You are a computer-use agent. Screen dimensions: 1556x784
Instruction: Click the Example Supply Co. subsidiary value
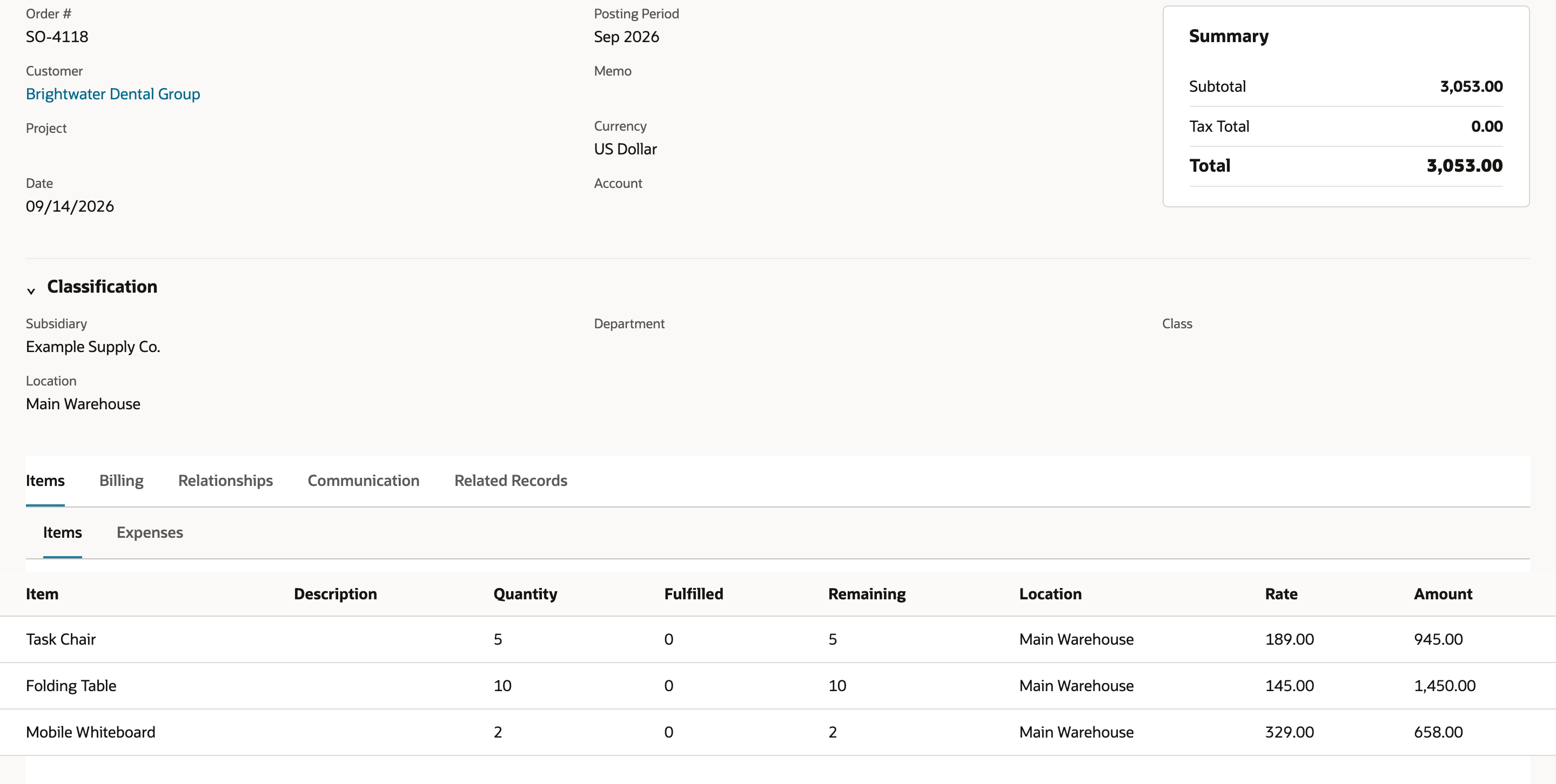(93, 347)
